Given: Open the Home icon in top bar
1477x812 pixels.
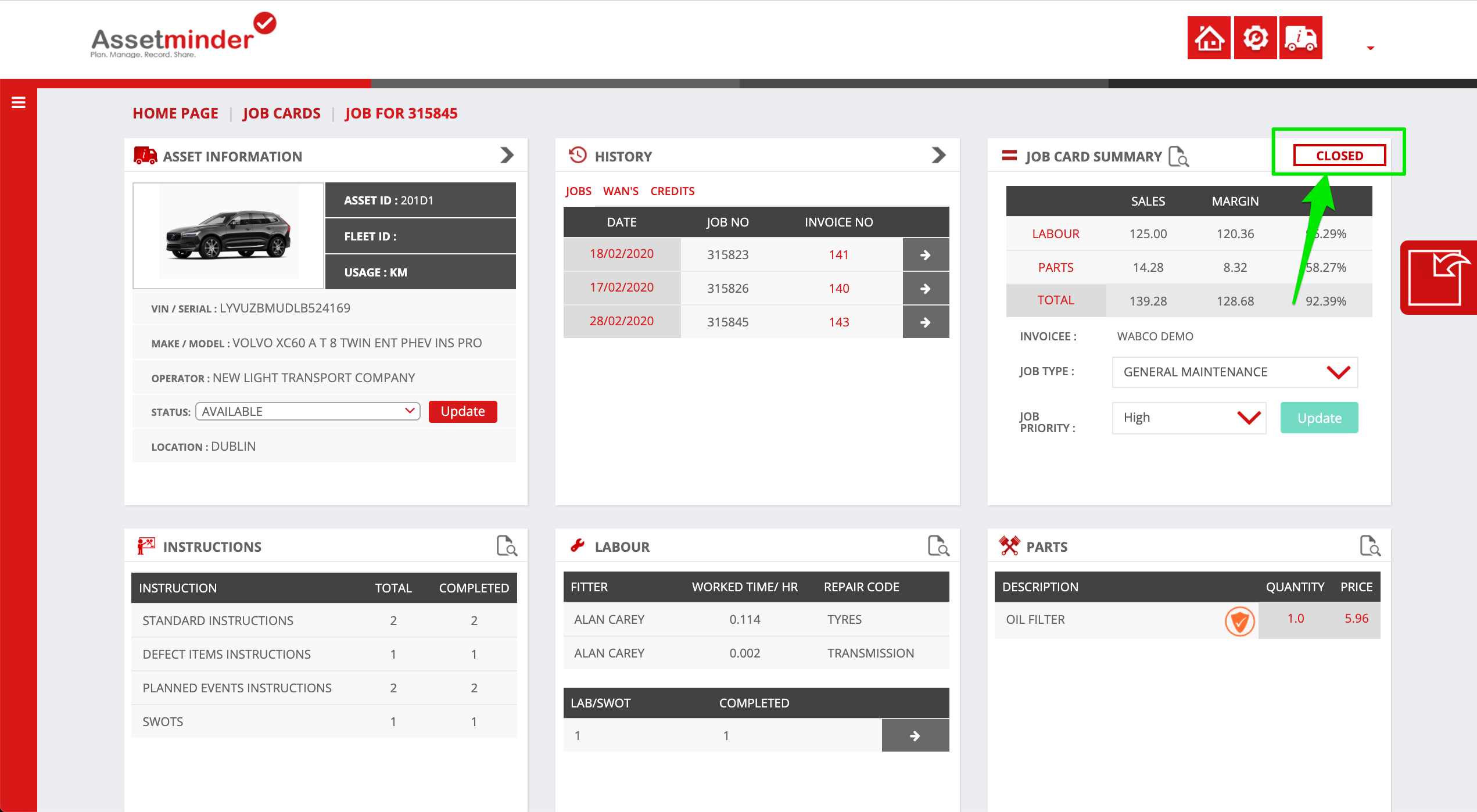Looking at the screenshot, I should pyautogui.click(x=1209, y=38).
